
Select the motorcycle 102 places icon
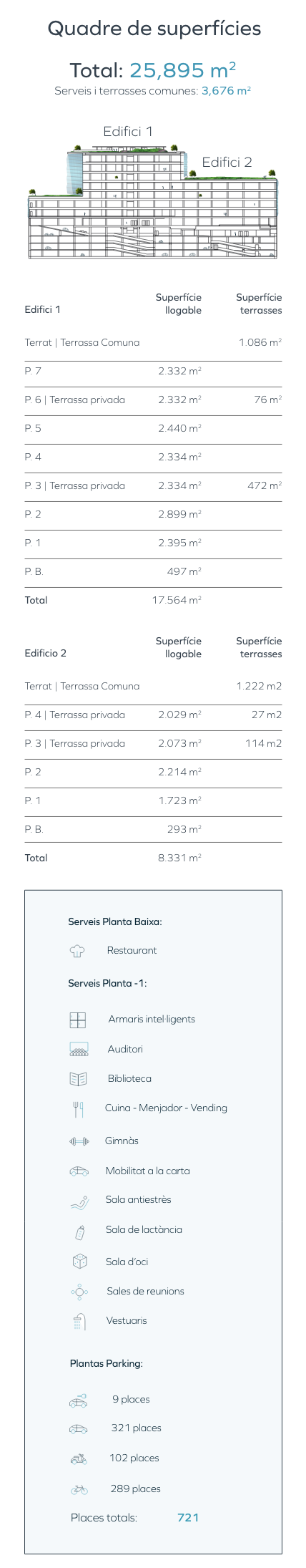[79, 1458]
